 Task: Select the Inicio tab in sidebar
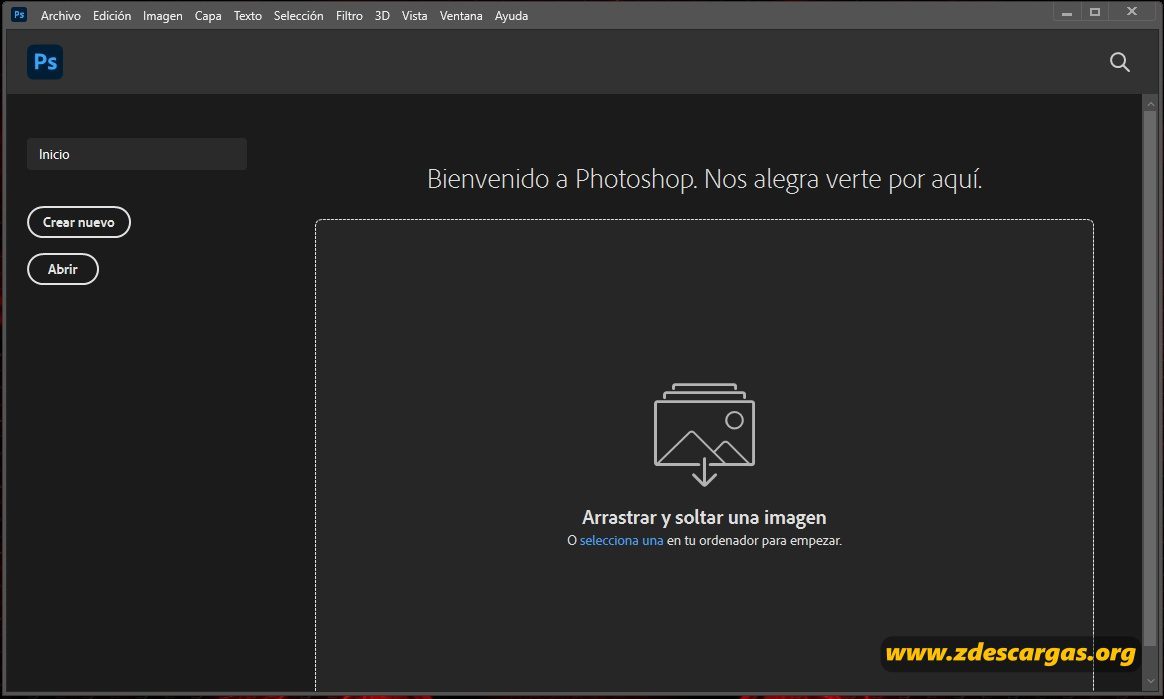click(137, 154)
